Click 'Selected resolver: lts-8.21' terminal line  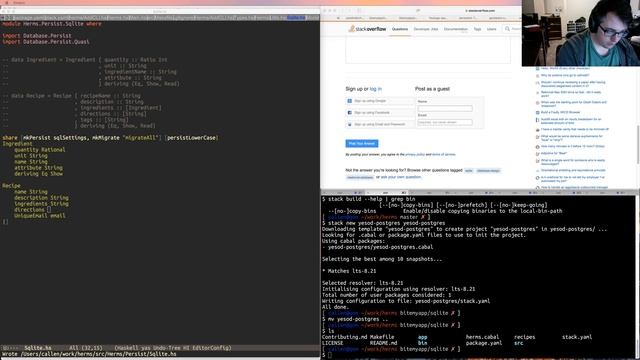click(x=362, y=283)
